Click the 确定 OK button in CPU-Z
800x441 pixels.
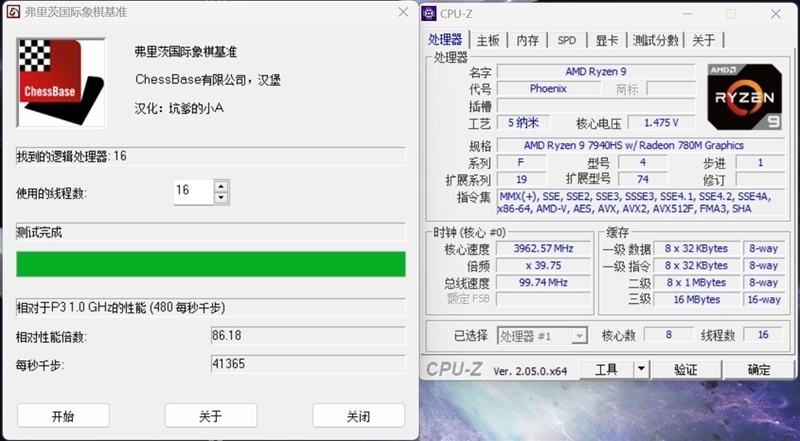point(759,370)
